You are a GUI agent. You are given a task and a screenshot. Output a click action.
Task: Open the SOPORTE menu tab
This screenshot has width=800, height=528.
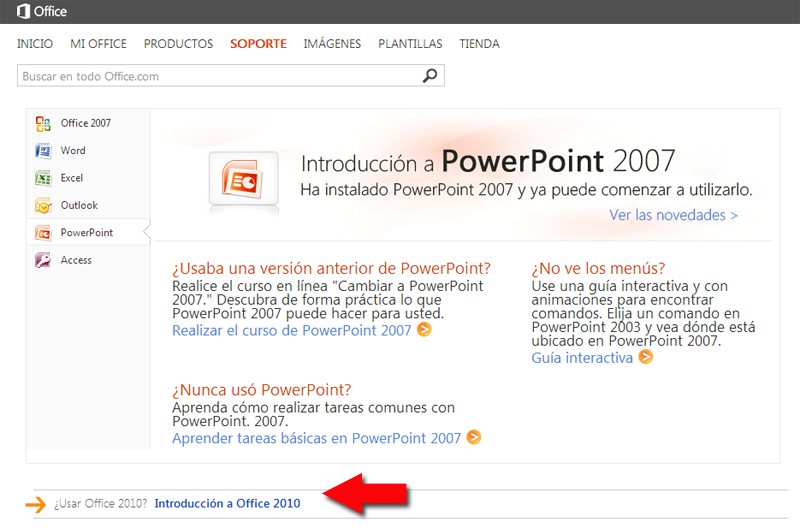coord(258,44)
